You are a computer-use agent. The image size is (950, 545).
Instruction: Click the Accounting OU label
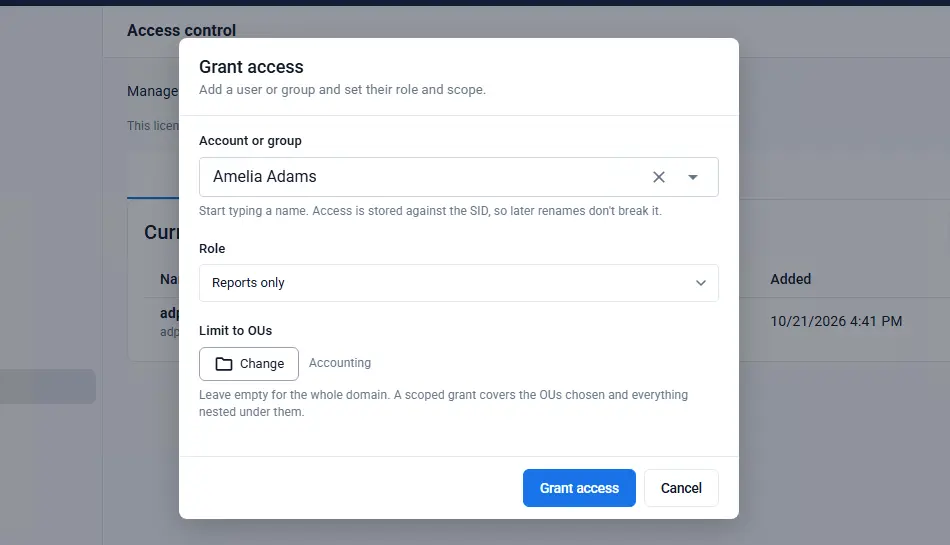(x=340, y=363)
